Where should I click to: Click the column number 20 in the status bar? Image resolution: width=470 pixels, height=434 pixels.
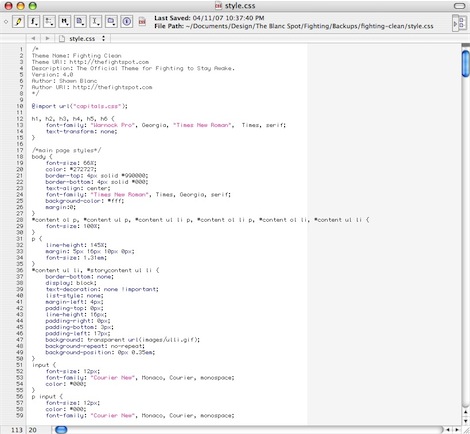[x=32, y=430]
